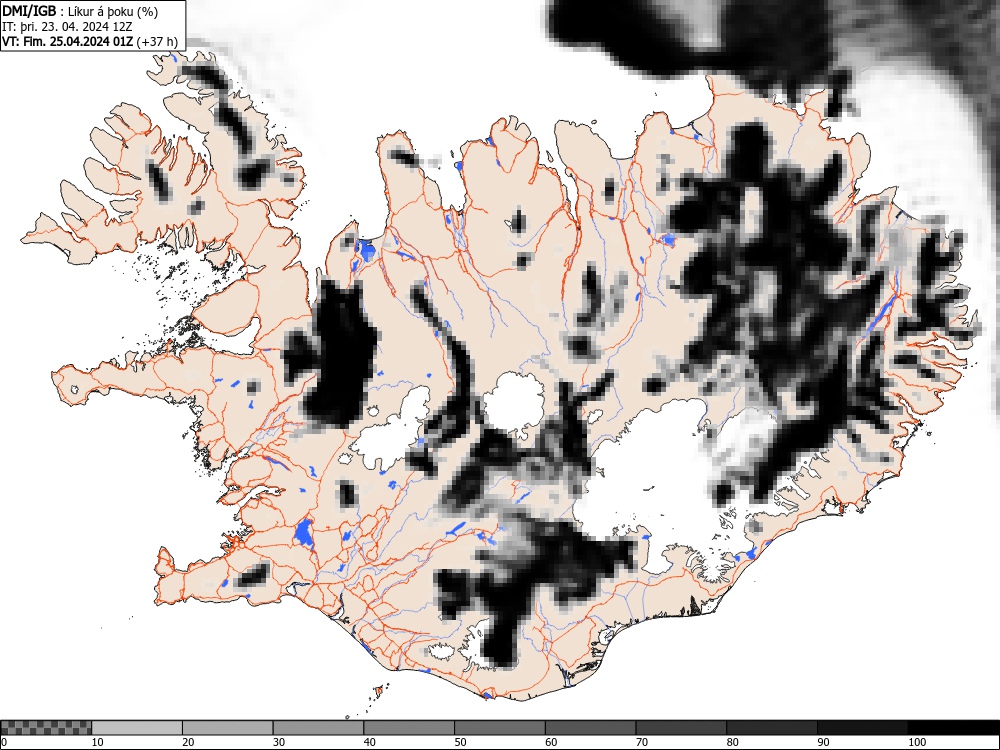
Task: Click the legend label '100'
Action: click(916, 742)
